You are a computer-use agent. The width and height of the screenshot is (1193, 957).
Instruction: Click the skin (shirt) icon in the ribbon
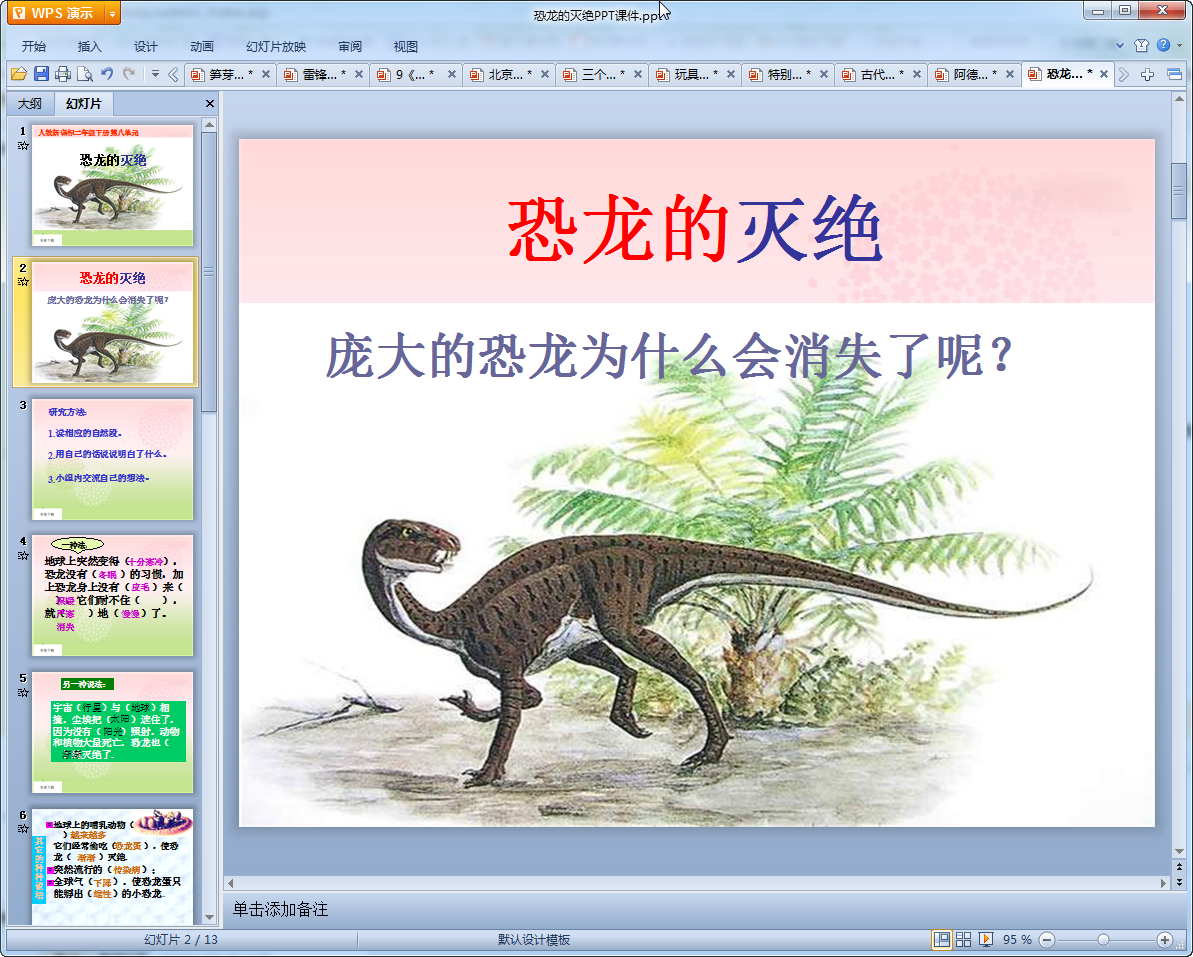pyautogui.click(x=1141, y=46)
